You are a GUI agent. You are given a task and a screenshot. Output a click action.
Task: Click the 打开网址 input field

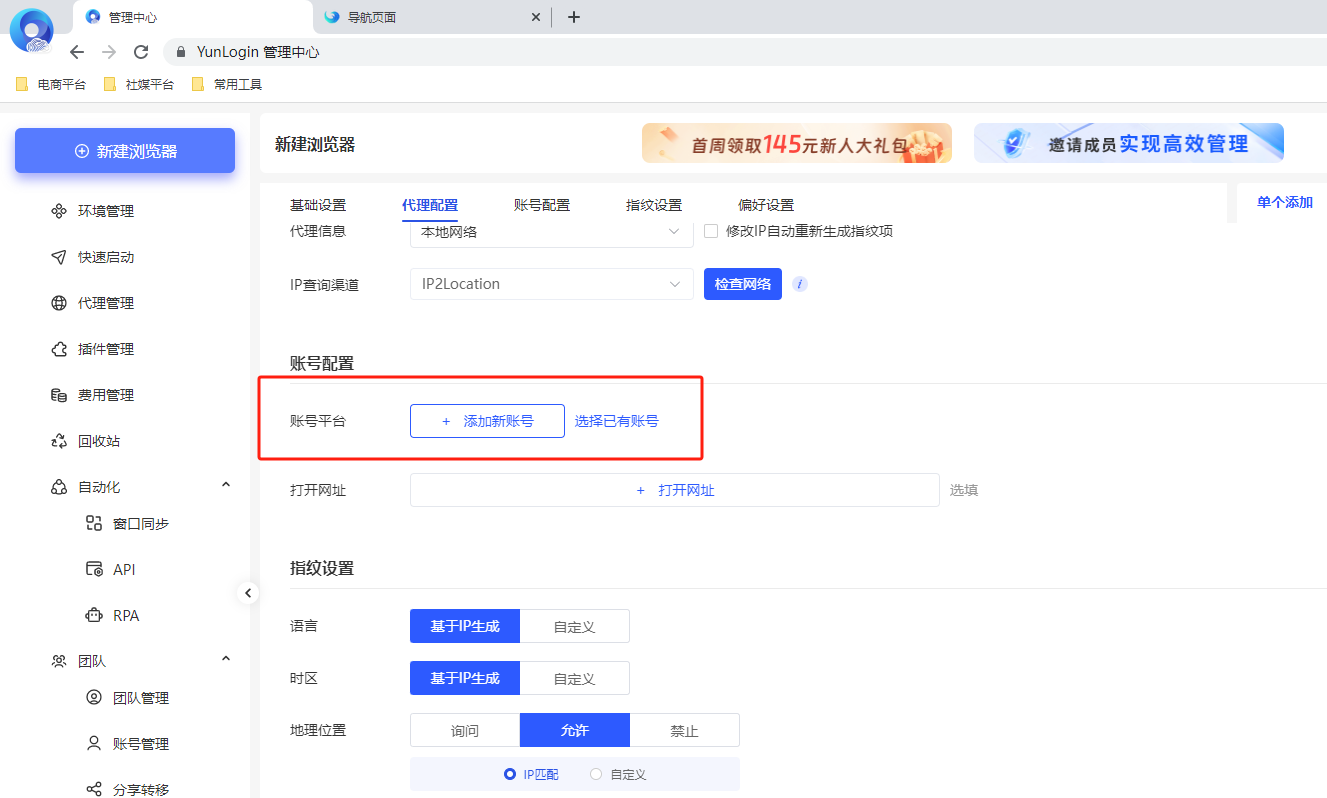[x=674, y=490]
